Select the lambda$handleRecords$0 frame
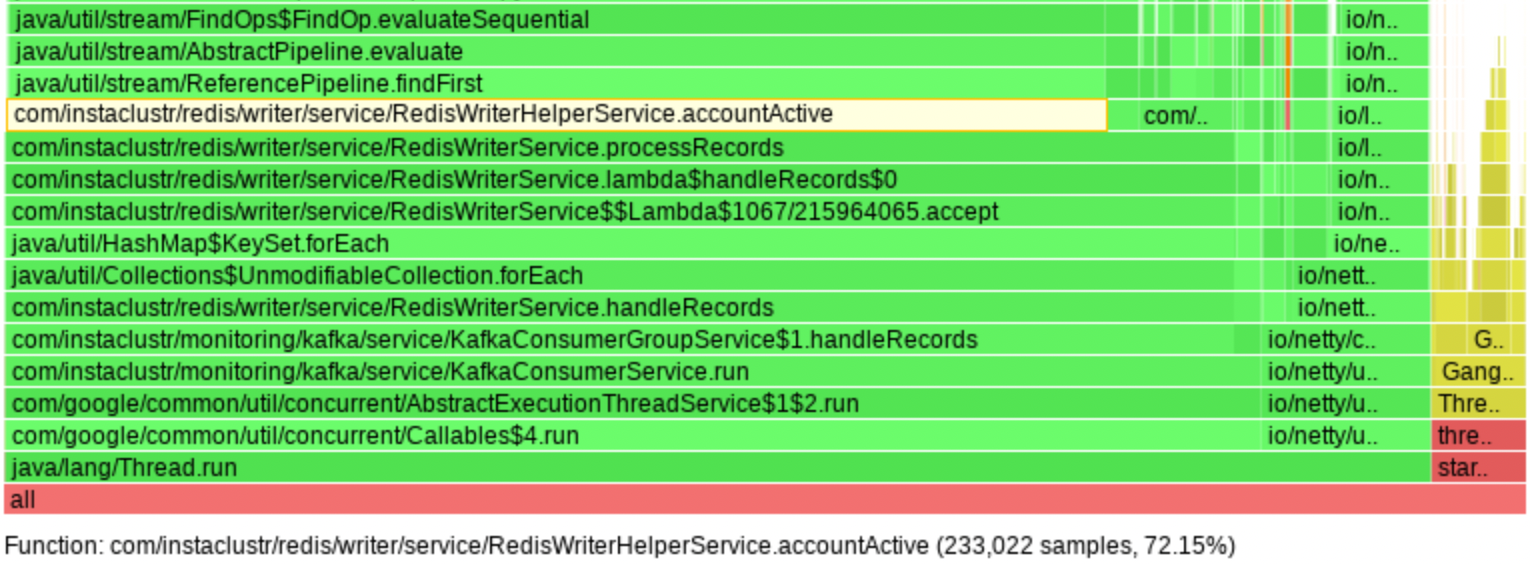1530x564 pixels. coord(666,180)
